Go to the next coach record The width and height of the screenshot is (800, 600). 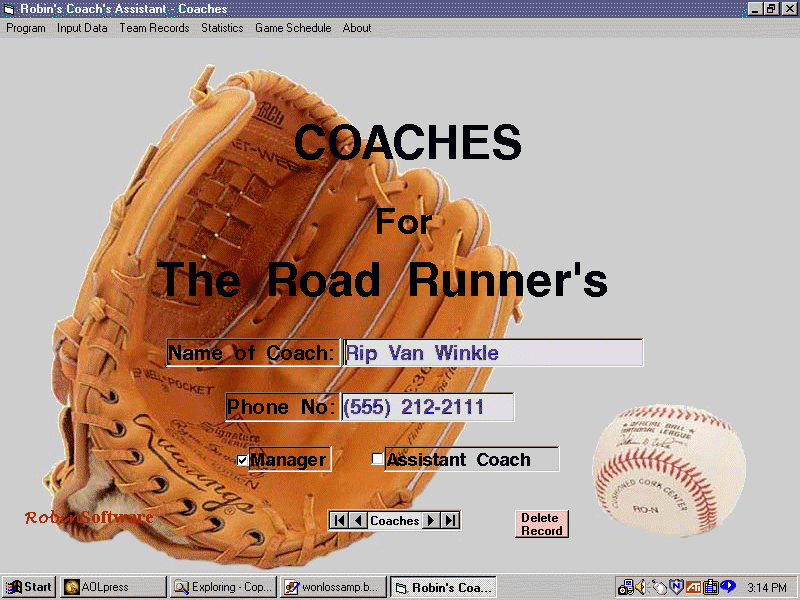click(x=431, y=520)
